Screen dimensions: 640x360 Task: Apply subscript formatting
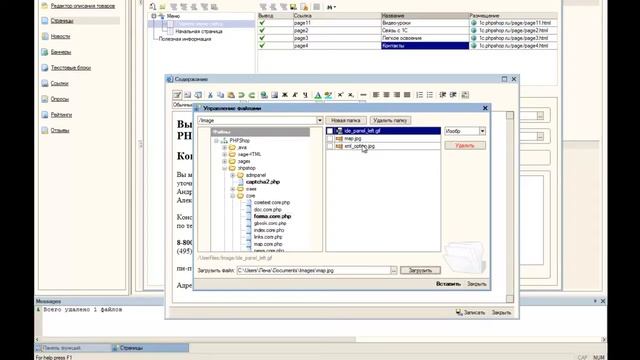click(351, 95)
